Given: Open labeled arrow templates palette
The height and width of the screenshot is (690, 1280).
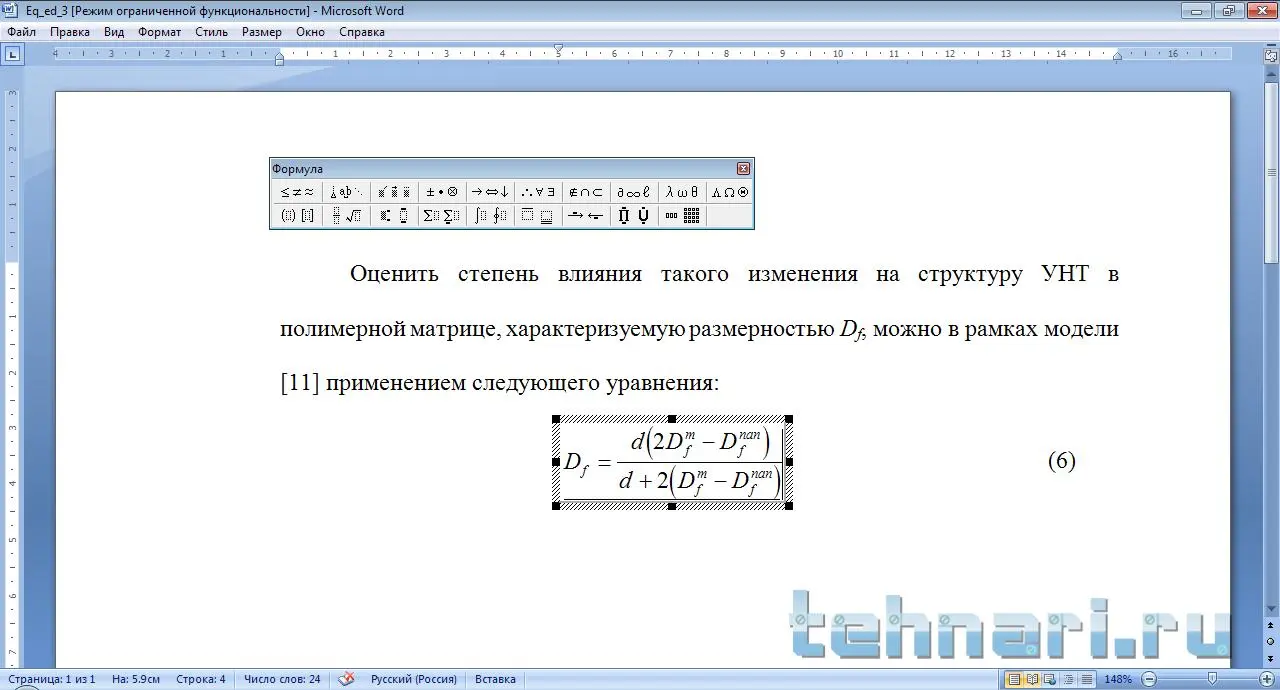Looking at the screenshot, I should (x=586, y=215).
